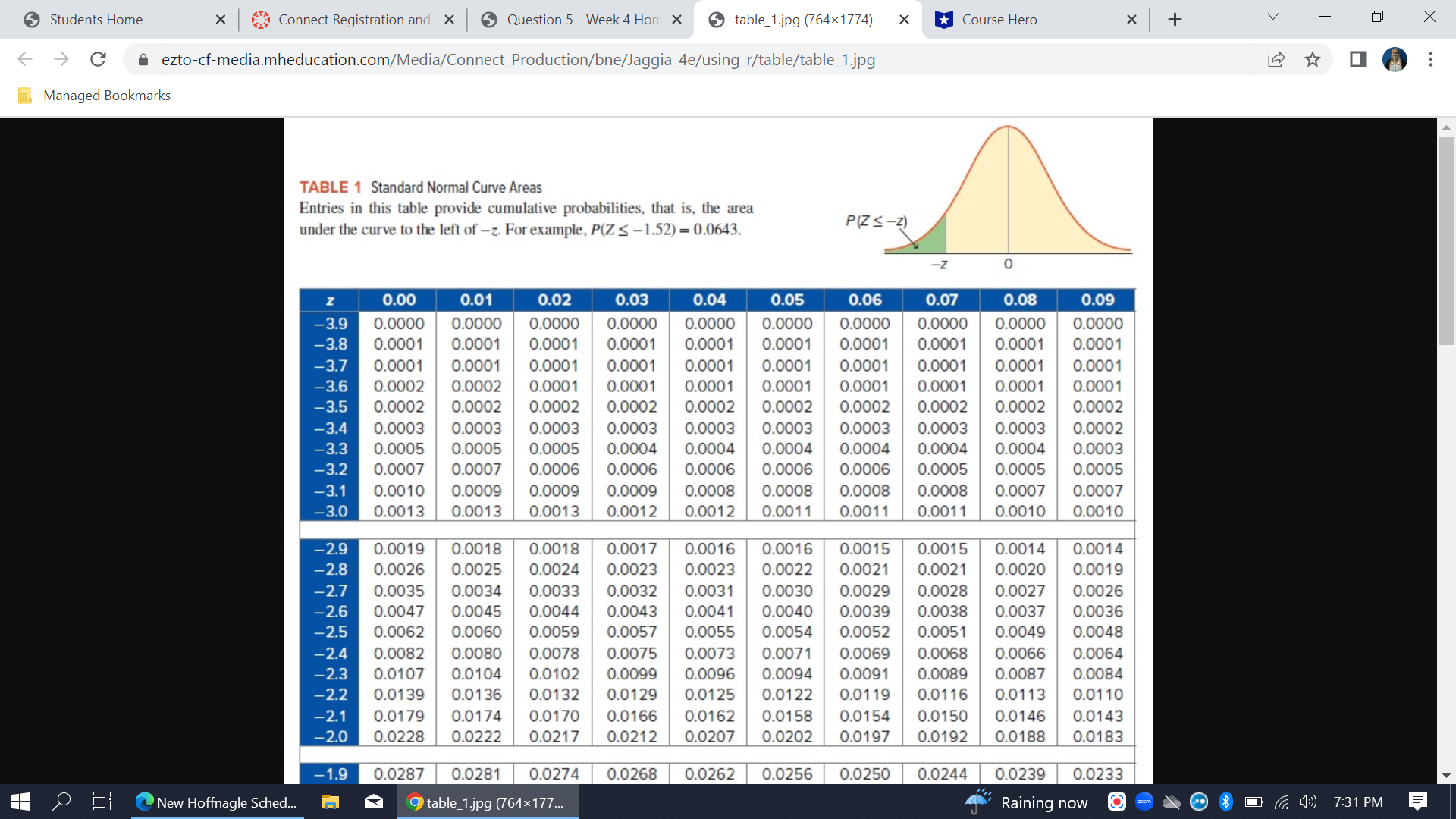Go back to previous page

[25, 59]
